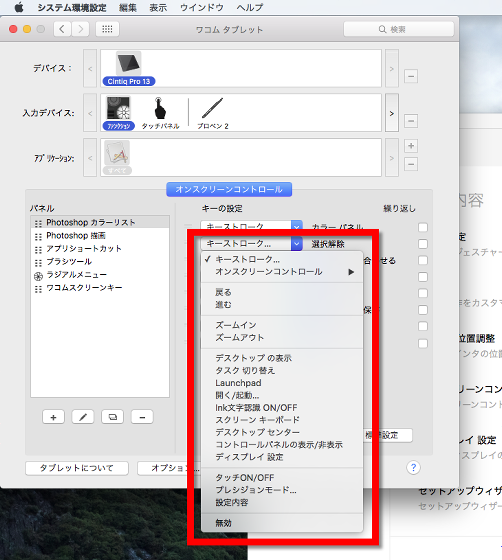This screenshot has height=560, width=502.
Task: Choose 設定内容 from the popup menu
Action: pos(282,502)
